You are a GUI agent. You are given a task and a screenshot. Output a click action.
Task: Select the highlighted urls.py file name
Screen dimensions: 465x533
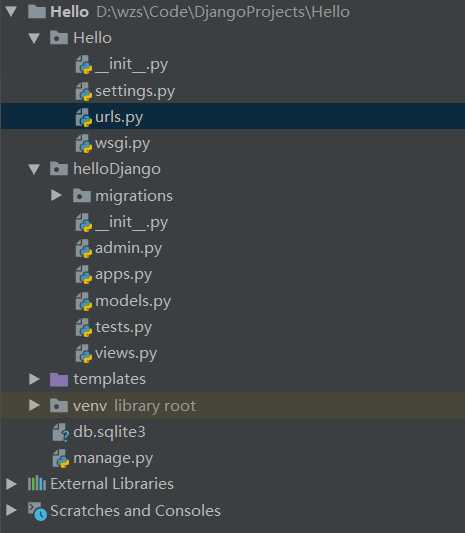pyautogui.click(x=119, y=118)
